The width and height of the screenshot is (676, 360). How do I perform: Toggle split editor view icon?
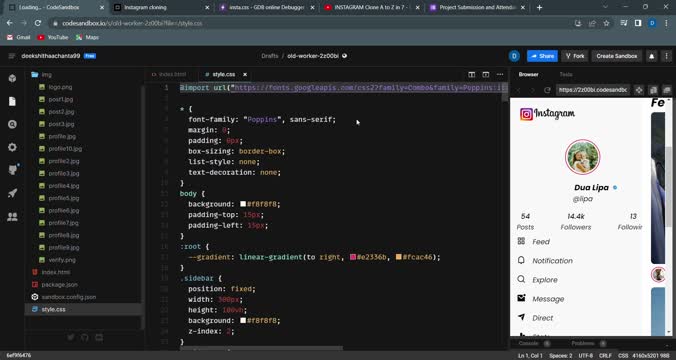472,75
